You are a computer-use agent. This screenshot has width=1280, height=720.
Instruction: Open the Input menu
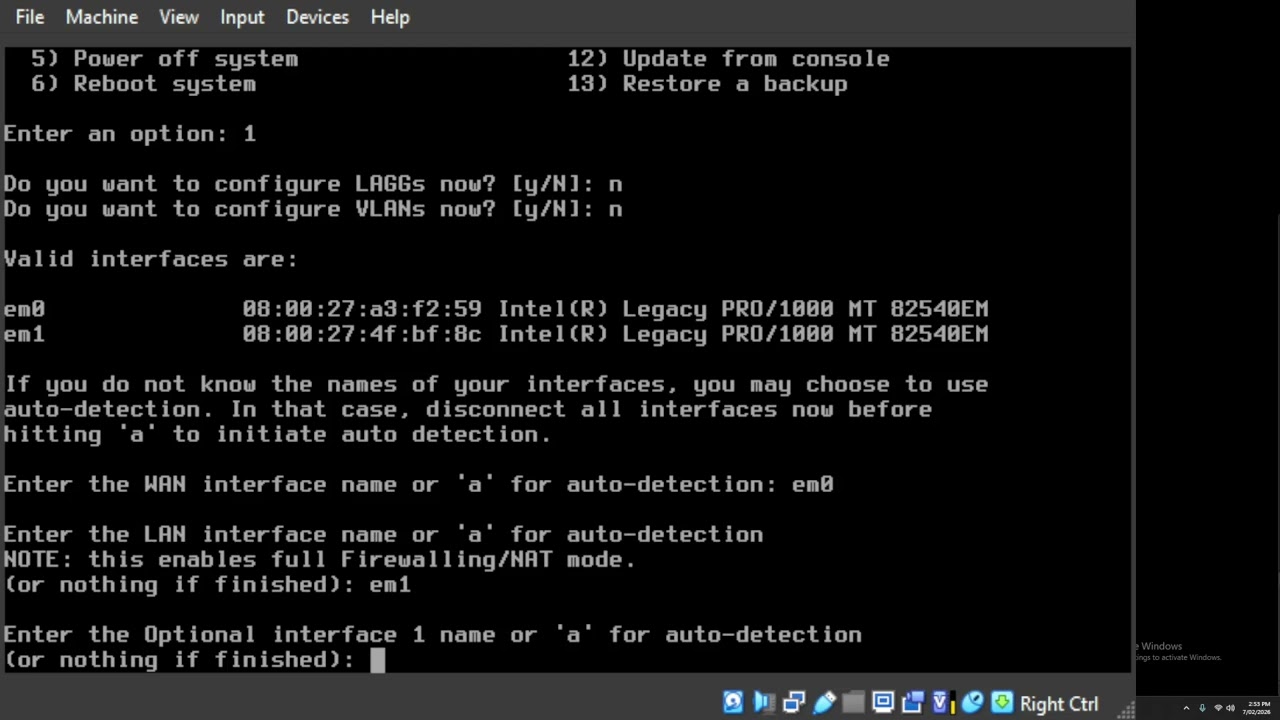(x=242, y=17)
